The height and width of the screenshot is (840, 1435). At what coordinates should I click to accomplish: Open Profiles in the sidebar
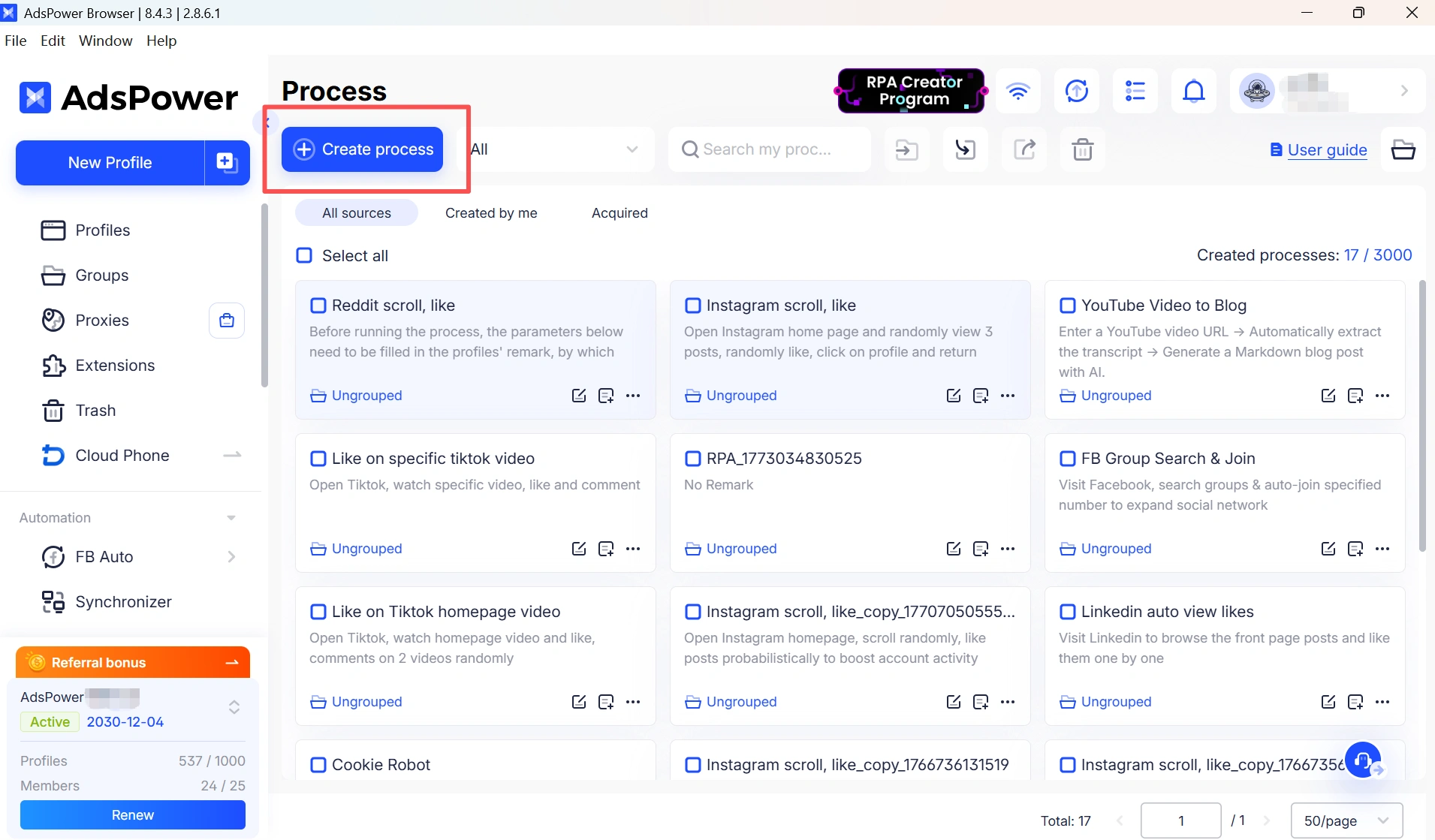coord(103,230)
